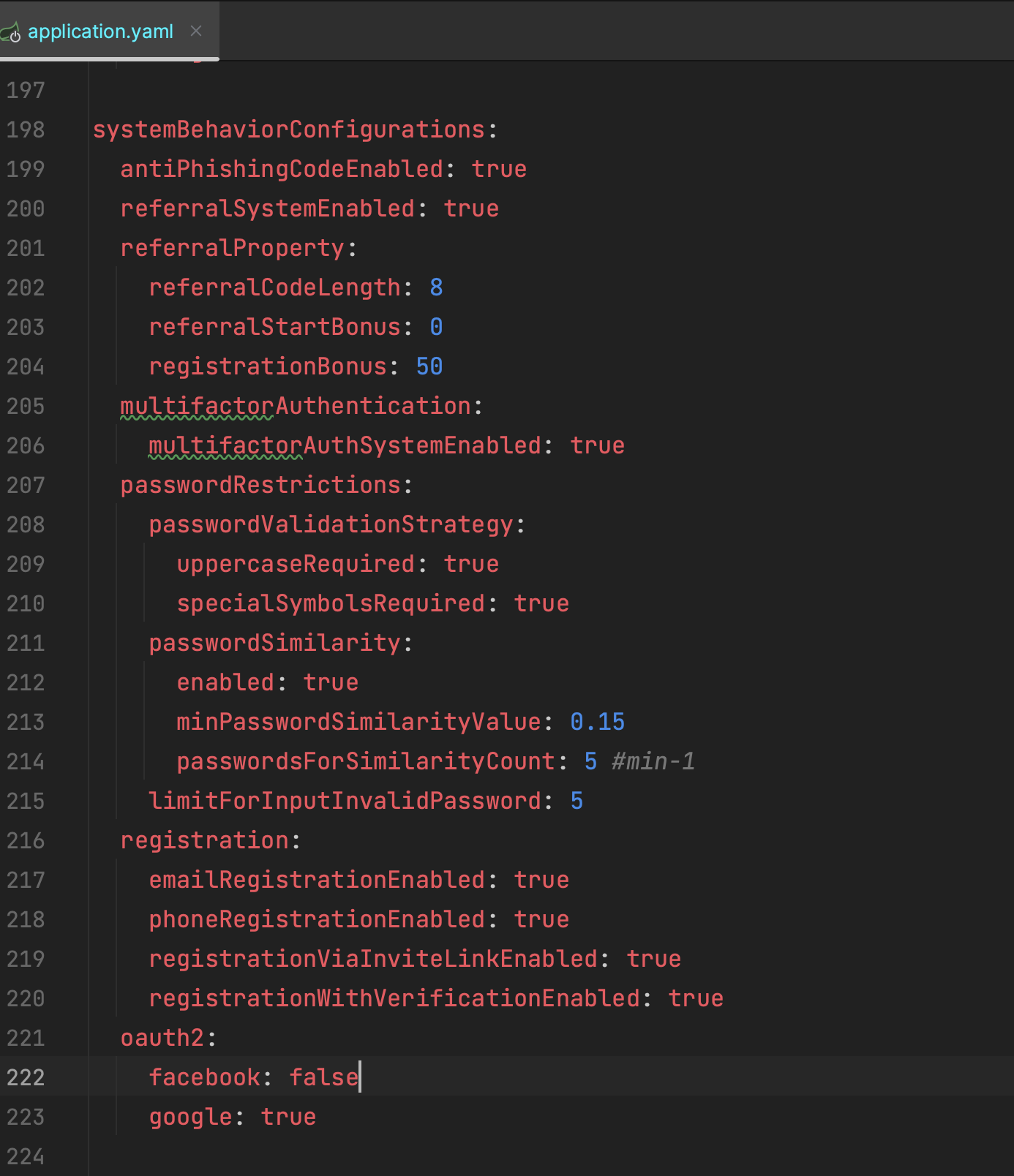Close the application.yaml tab
This screenshot has width=1014, height=1176.
[x=195, y=31]
